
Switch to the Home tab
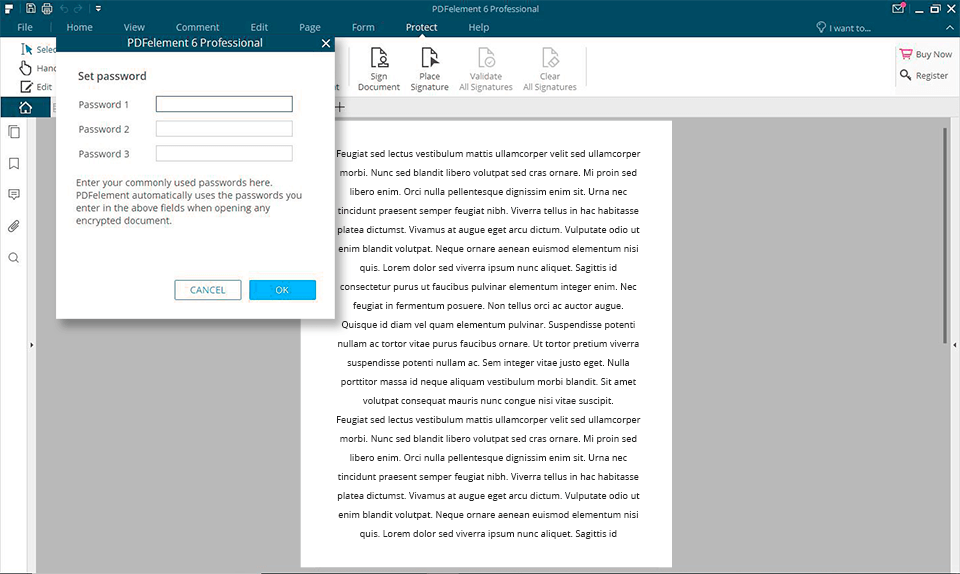(x=80, y=27)
